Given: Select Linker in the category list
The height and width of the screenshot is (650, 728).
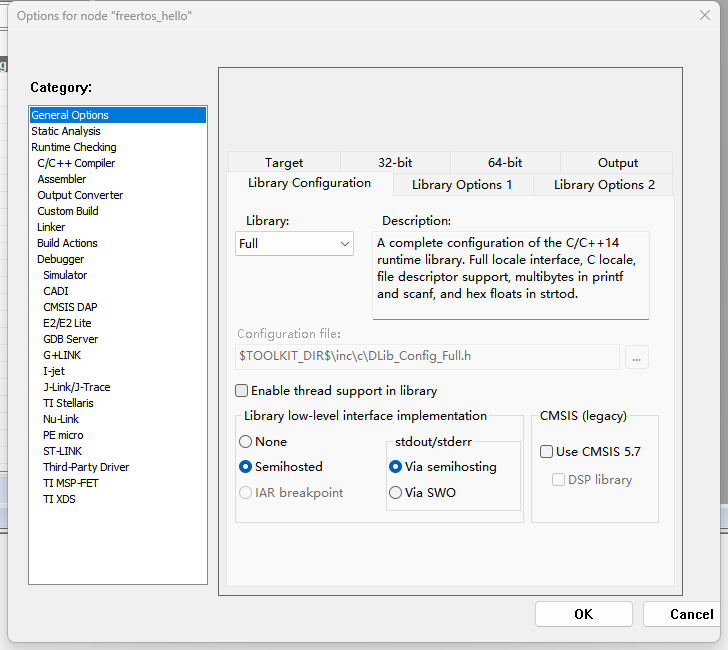Looking at the screenshot, I should pos(51,227).
